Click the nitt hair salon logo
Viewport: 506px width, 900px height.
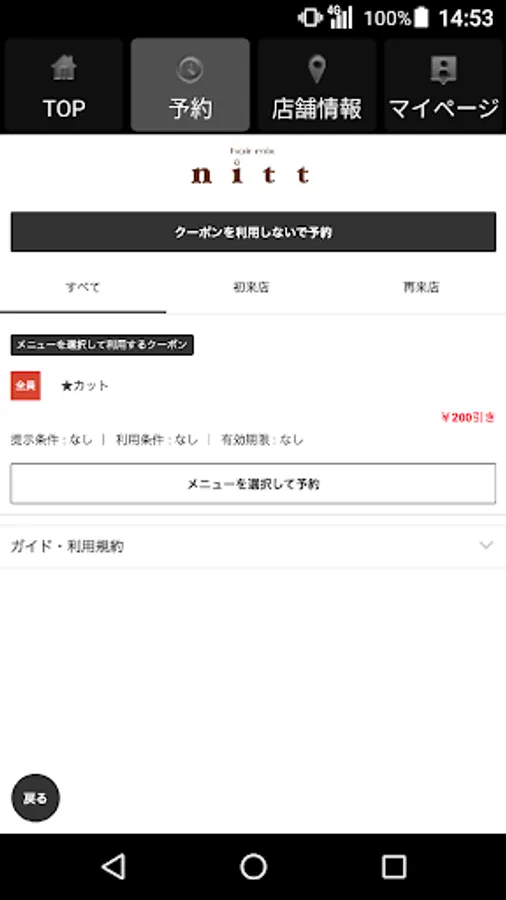(251, 169)
